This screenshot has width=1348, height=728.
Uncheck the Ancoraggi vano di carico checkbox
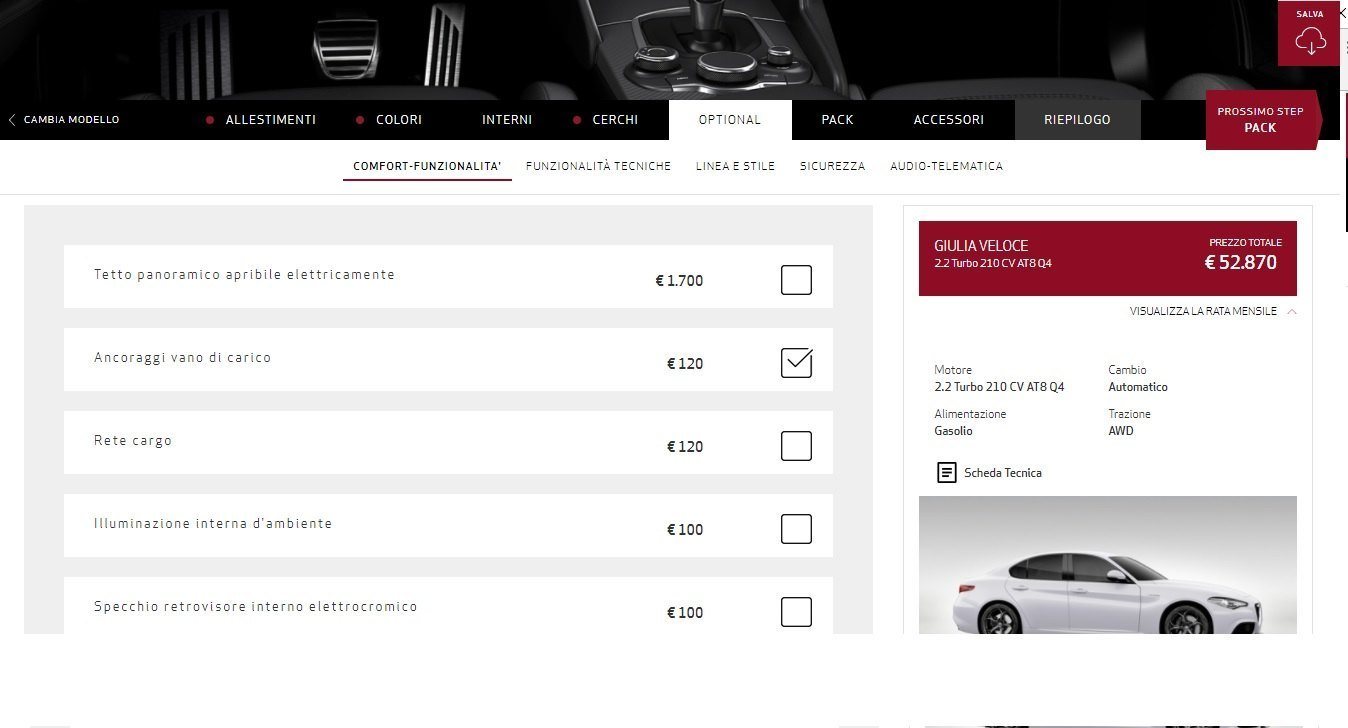tap(796, 363)
